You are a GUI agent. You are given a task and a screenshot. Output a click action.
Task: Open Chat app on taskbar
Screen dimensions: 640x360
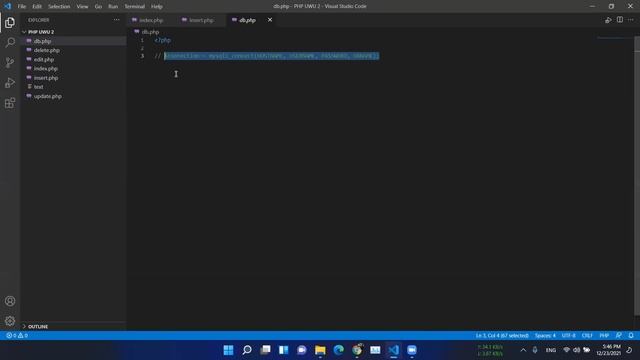(302, 350)
